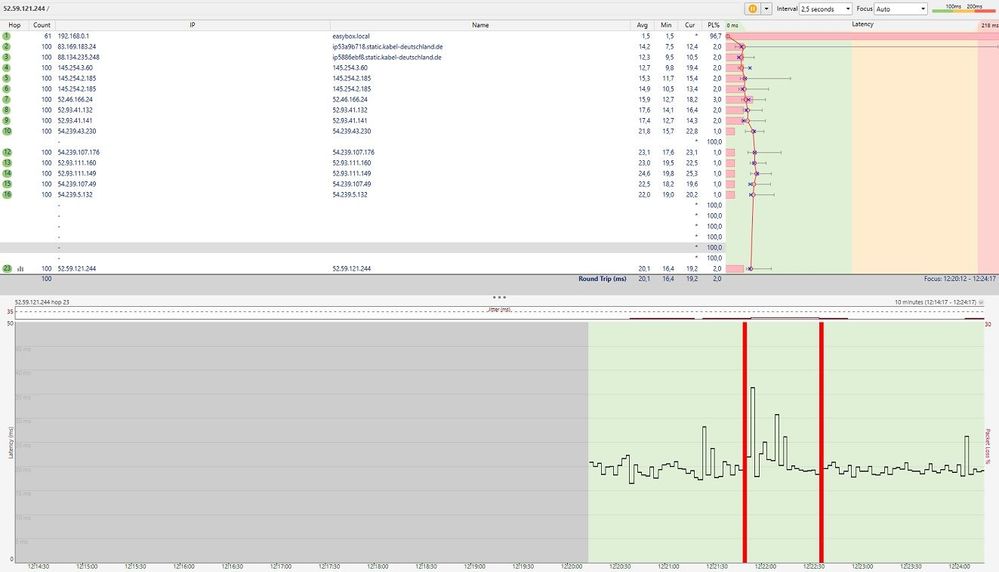Click the Latency graph column header
The image size is (999, 572).
tap(862, 25)
